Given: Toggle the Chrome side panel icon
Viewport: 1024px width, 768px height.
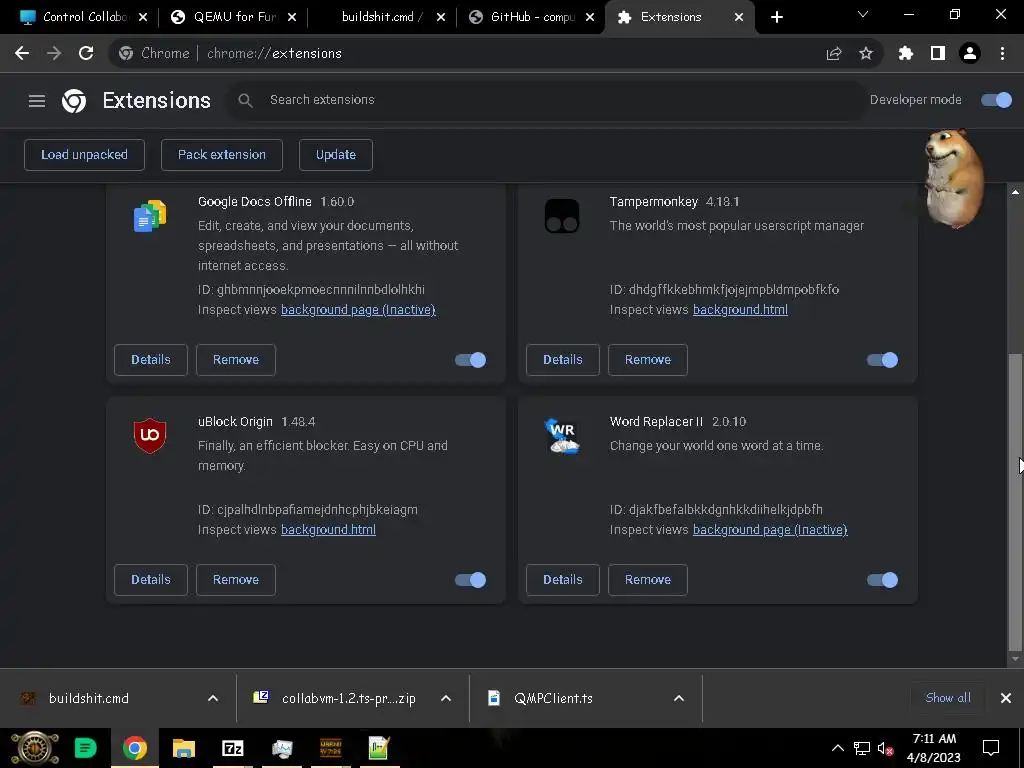Looking at the screenshot, I should [x=938, y=54].
